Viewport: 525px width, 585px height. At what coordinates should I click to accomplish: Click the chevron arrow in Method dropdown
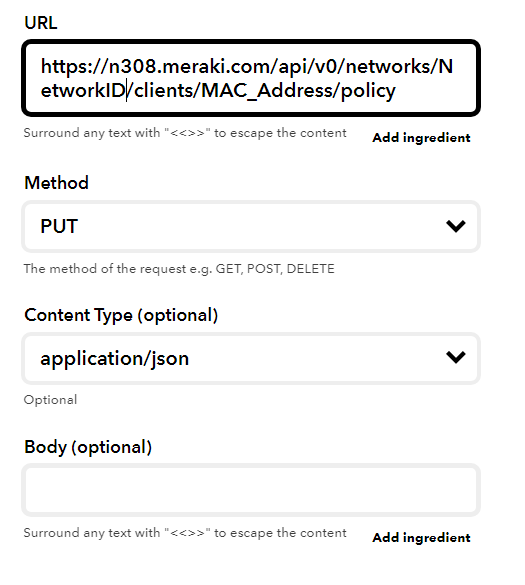tap(456, 226)
